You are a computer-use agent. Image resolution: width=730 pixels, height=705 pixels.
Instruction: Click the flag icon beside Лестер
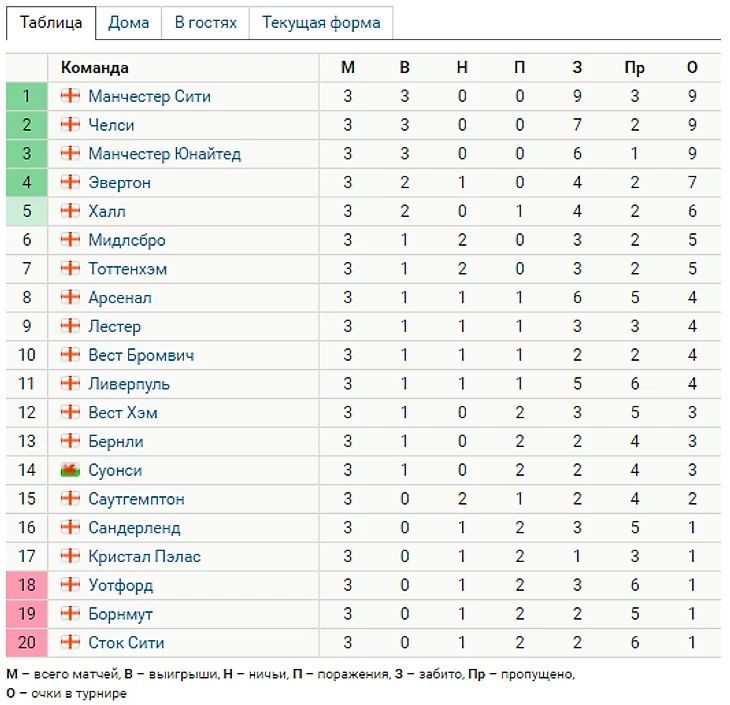click(x=70, y=327)
